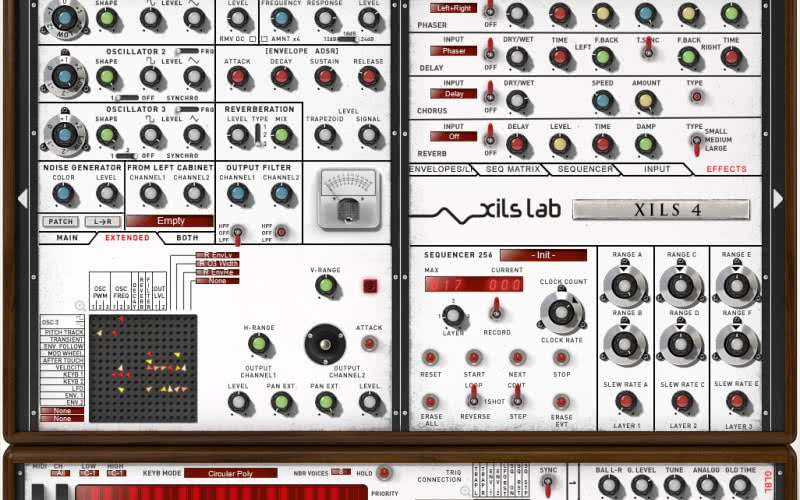Click the Clock Rate dial

click(561, 312)
